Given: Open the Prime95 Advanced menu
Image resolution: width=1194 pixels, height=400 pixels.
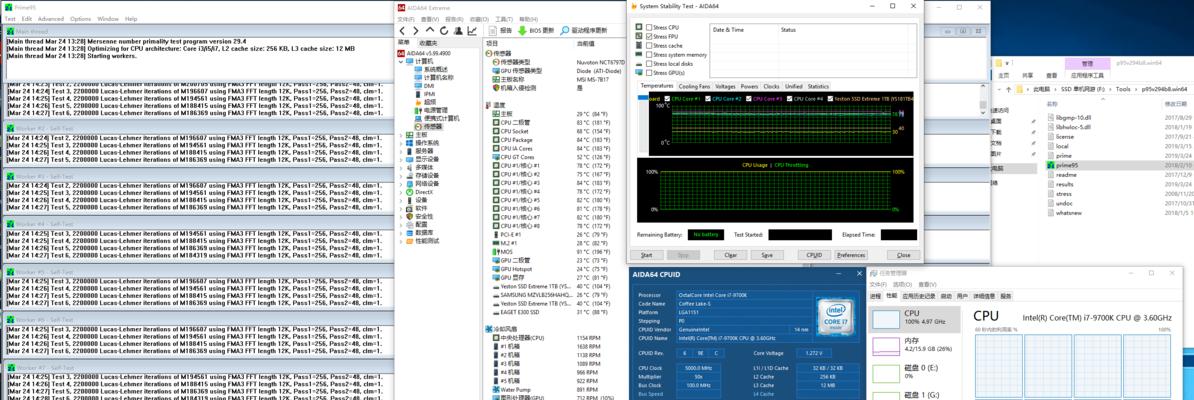Looking at the screenshot, I should [51, 18].
